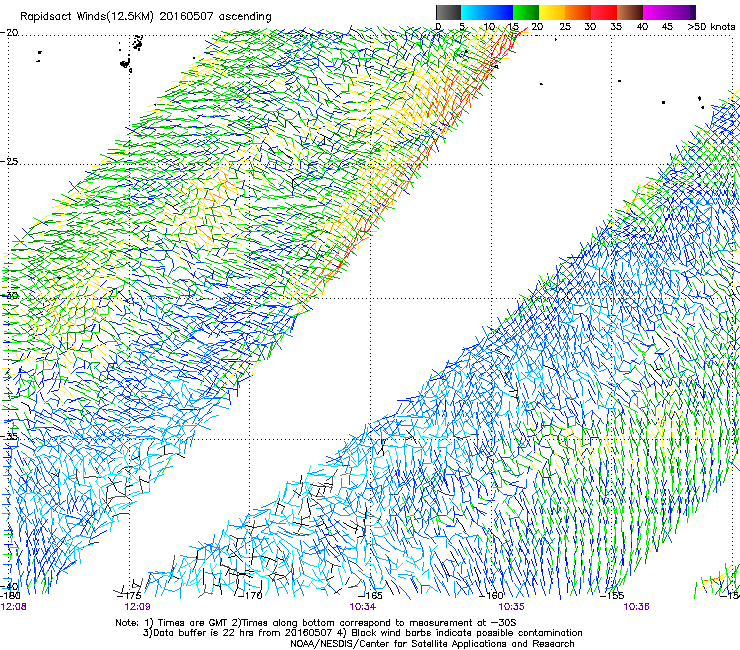Click the blue 5-15 knots color segment

coord(487,12)
